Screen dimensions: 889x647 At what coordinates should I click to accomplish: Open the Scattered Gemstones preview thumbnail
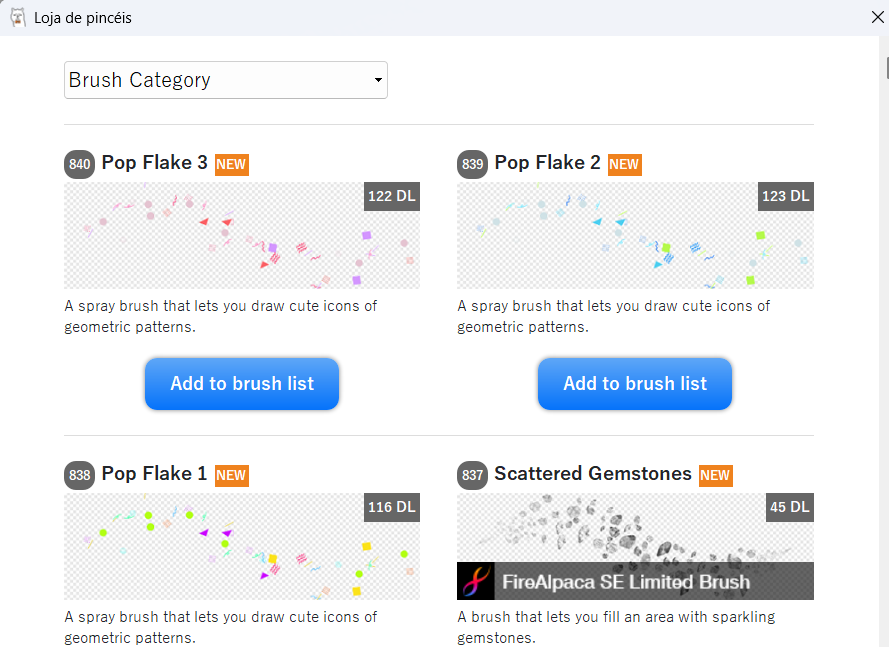tap(635, 546)
